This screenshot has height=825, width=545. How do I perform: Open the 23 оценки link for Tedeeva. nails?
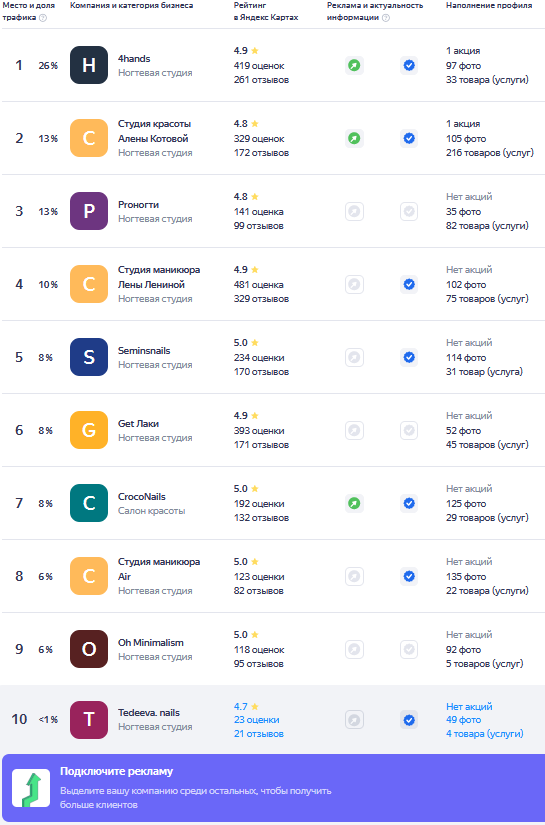(x=257, y=720)
